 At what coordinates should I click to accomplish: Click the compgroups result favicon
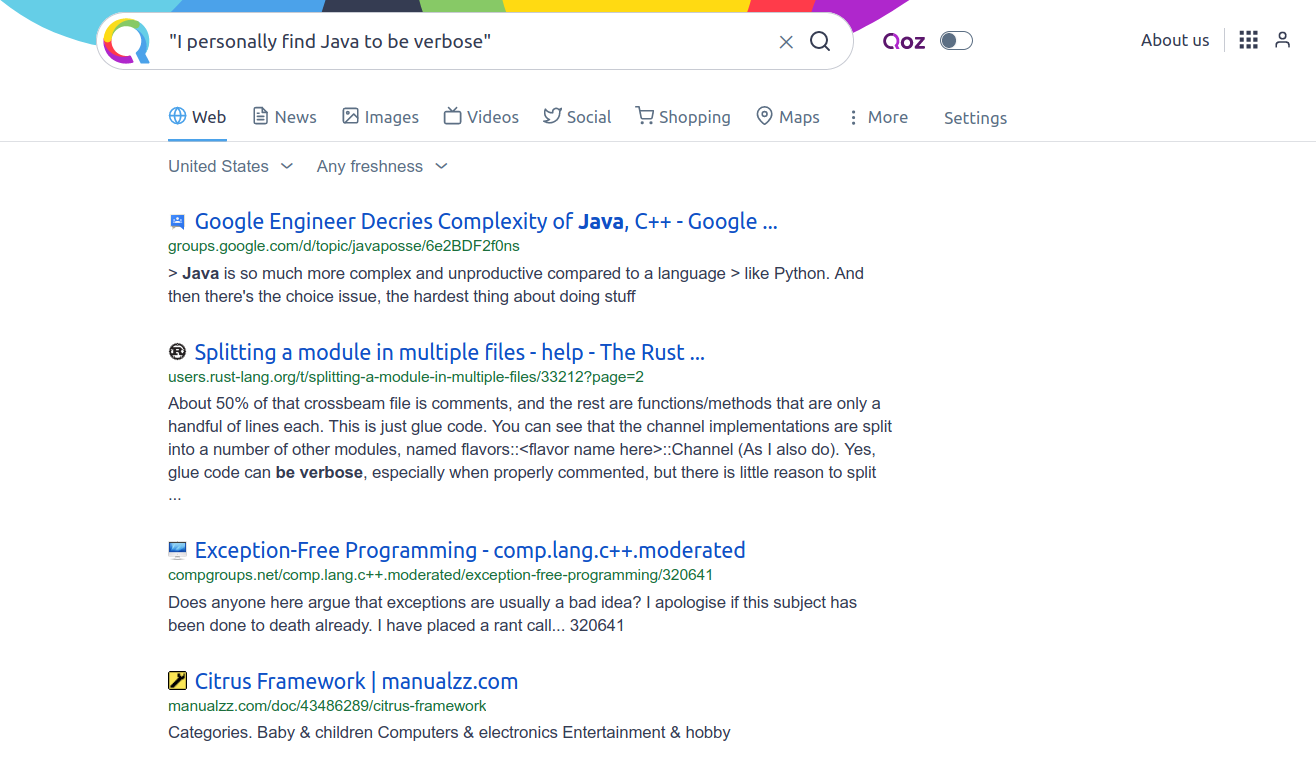tap(177, 550)
